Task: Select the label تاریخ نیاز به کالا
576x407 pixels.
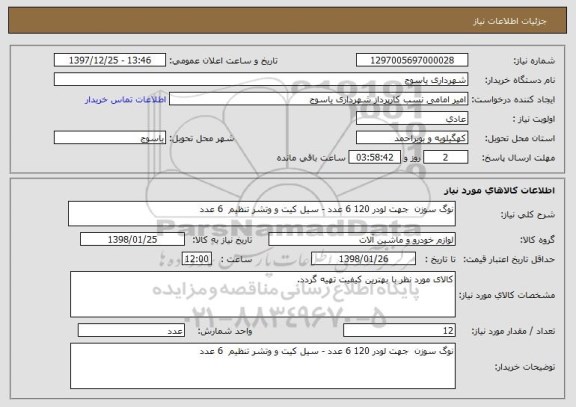Action: [222, 240]
